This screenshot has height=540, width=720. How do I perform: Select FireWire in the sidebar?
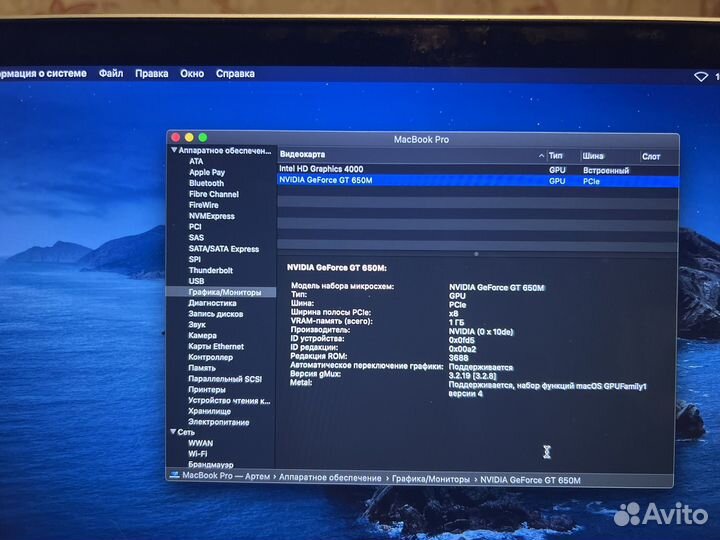pos(203,205)
